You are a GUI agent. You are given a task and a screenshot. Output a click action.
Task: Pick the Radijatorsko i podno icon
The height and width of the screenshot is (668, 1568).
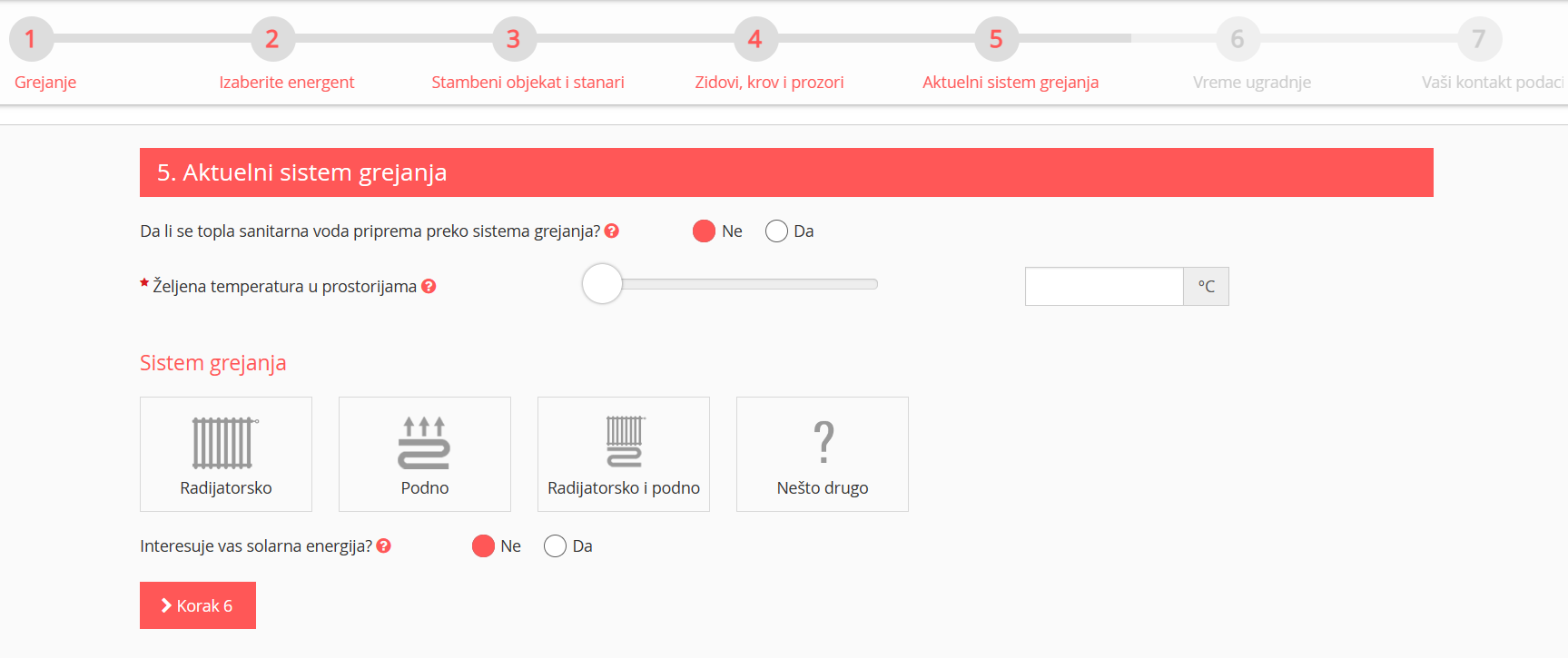(624, 442)
